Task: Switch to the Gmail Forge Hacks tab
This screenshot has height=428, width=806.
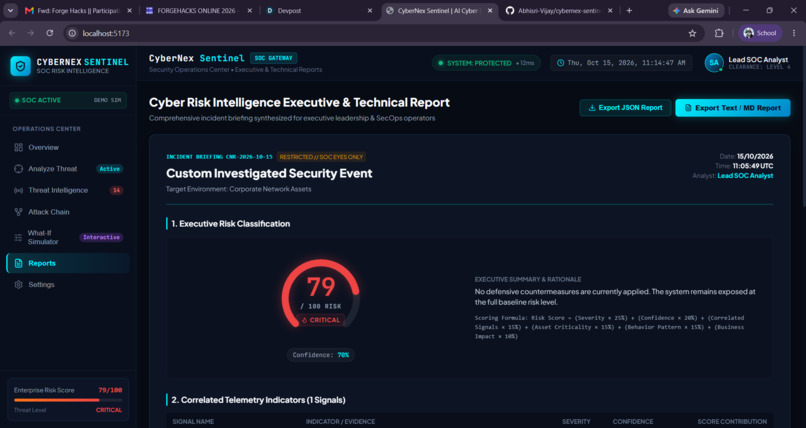Action: coord(78,10)
